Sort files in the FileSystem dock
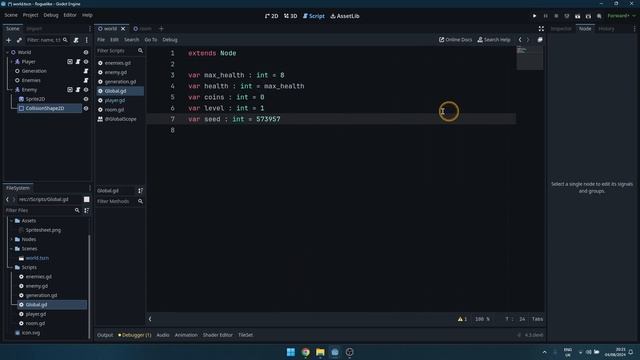 pyautogui.click(x=87, y=210)
